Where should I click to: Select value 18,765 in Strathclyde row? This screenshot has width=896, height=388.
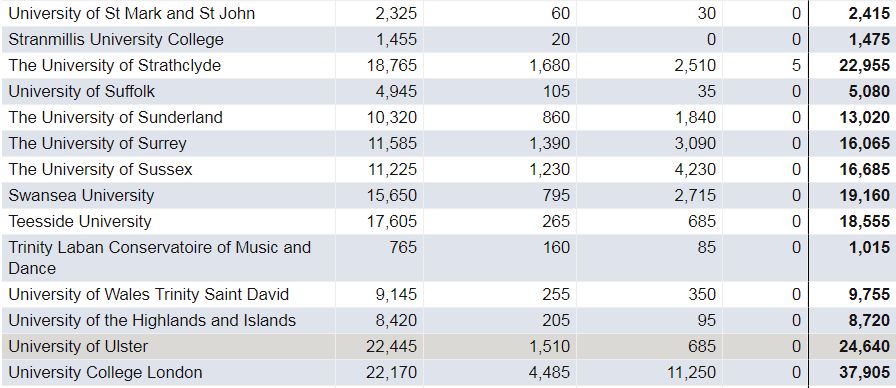[x=391, y=65]
